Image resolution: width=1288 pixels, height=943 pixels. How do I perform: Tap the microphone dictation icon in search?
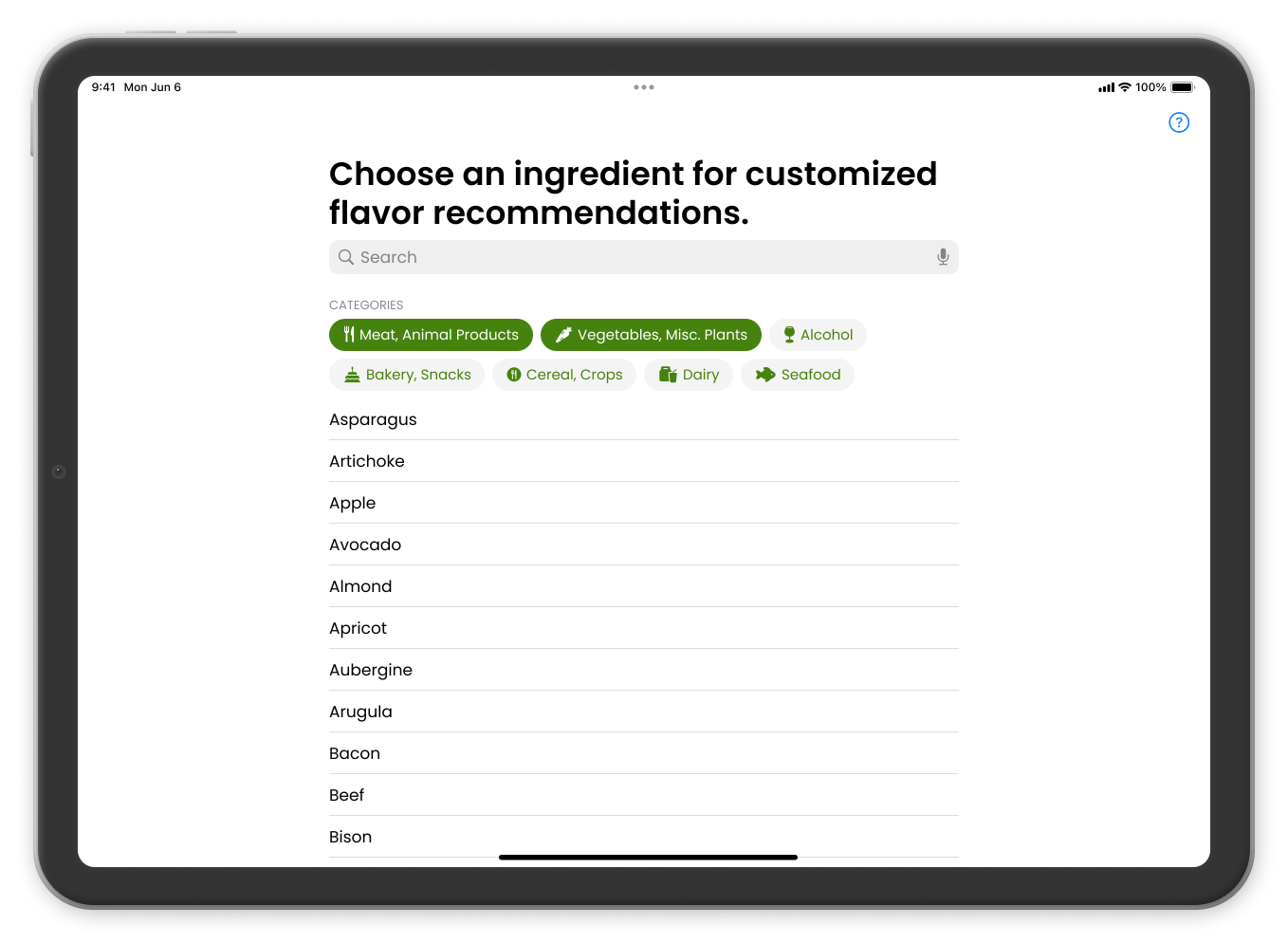[943, 257]
